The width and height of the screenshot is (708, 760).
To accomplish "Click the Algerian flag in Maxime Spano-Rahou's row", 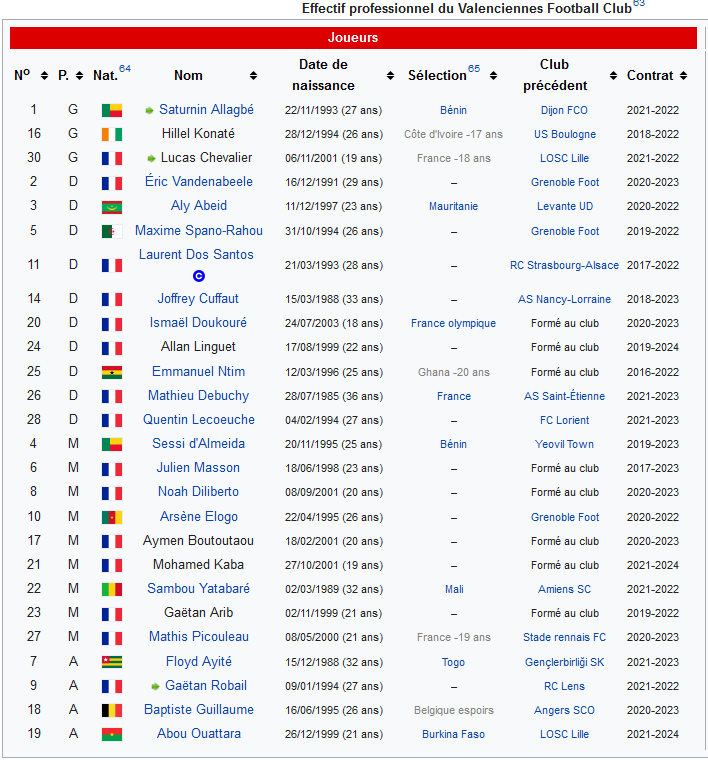I will pyautogui.click(x=111, y=231).
